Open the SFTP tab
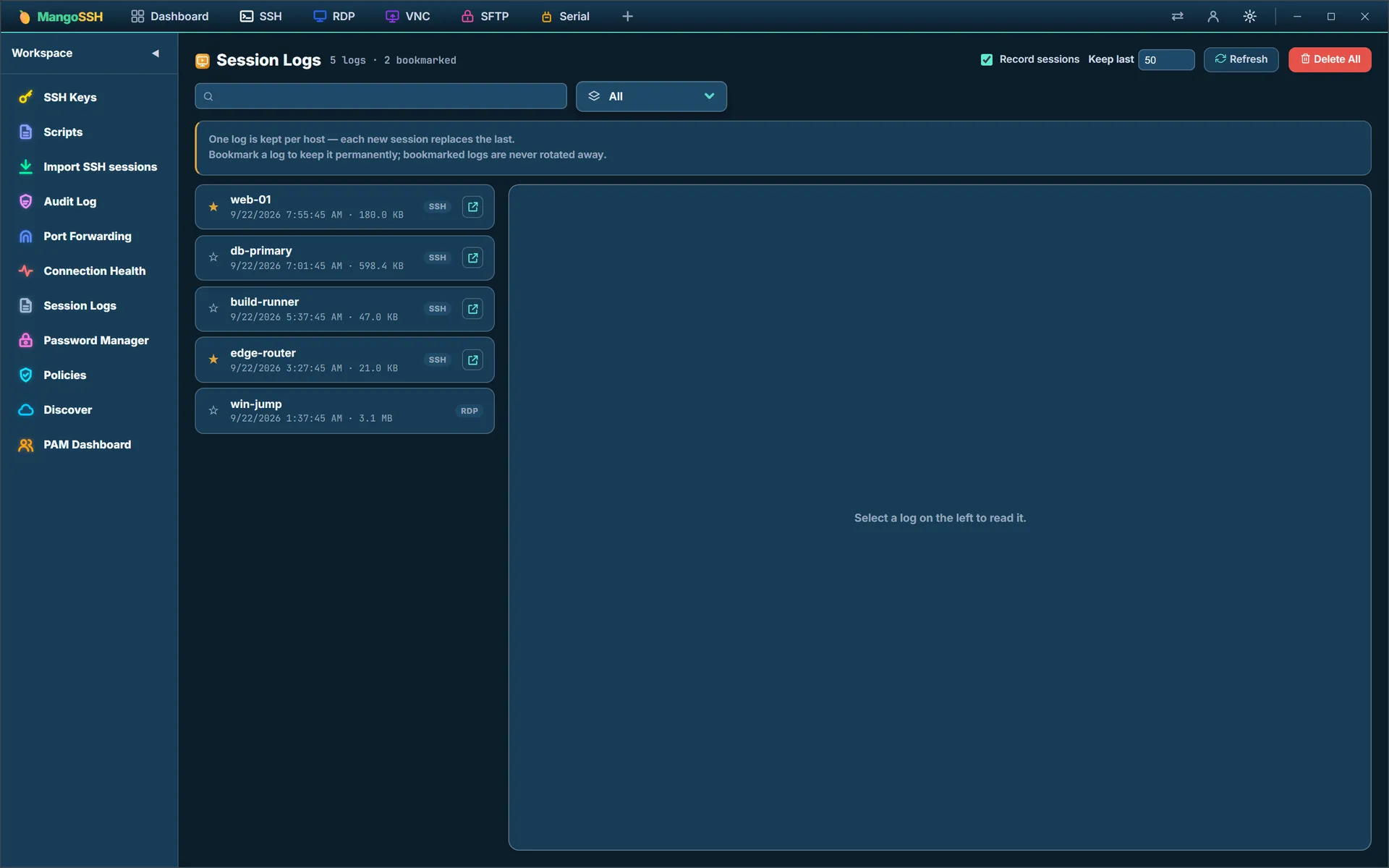Image resolution: width=1389 pixels, height=868 pixels. [485, 16]
